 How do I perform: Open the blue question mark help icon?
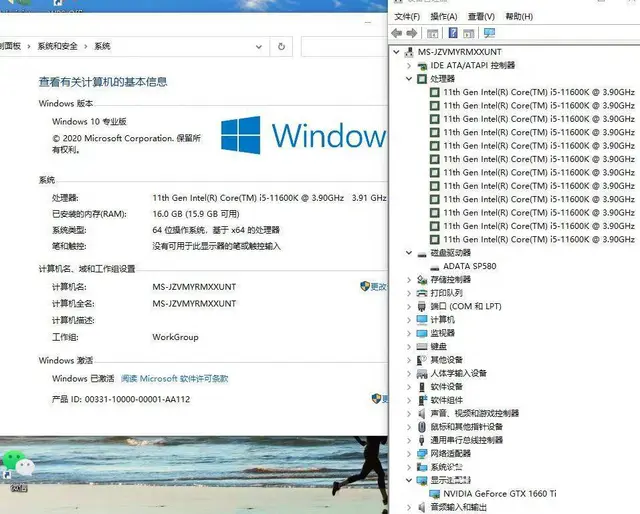point(453,33)
